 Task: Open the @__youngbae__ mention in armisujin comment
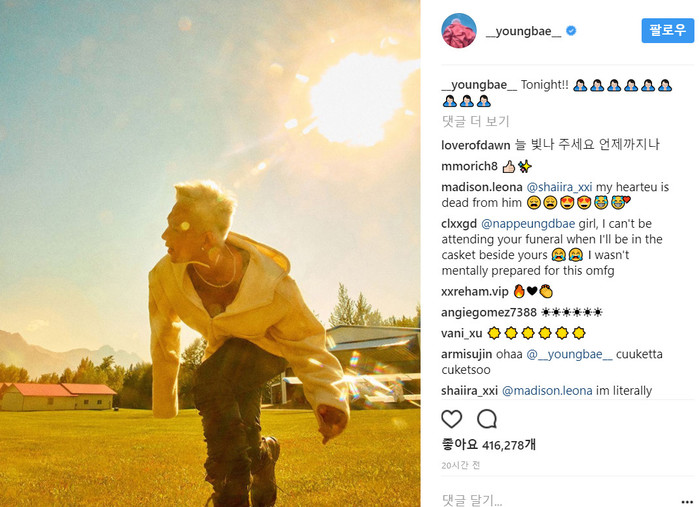click(570, 354)
